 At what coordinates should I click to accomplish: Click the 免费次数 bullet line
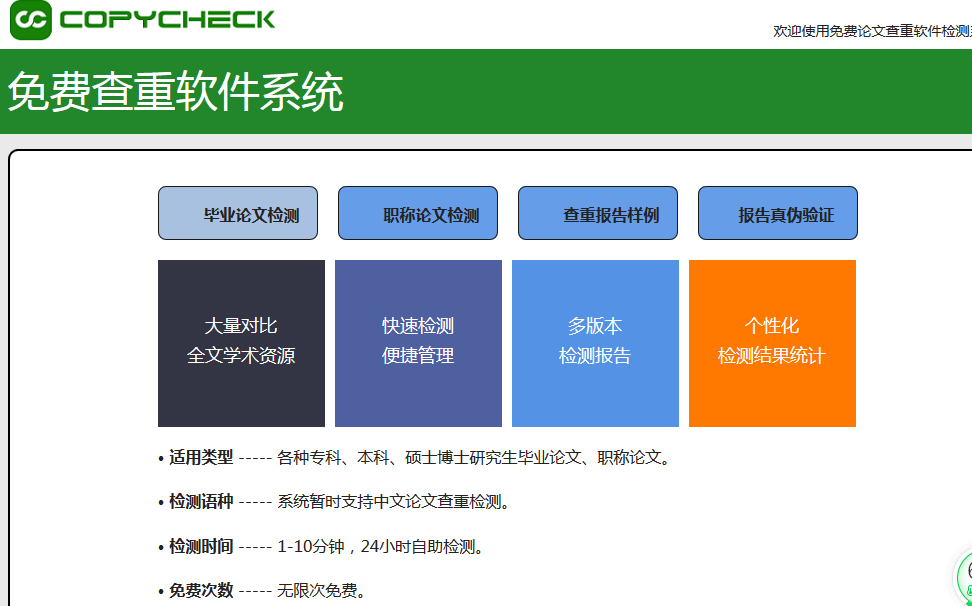[263, 591]
